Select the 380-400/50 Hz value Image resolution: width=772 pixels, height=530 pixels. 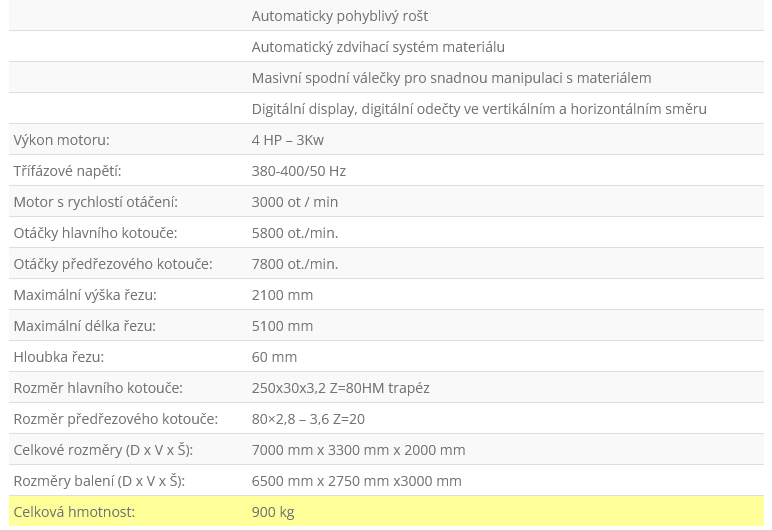(298, 171)
